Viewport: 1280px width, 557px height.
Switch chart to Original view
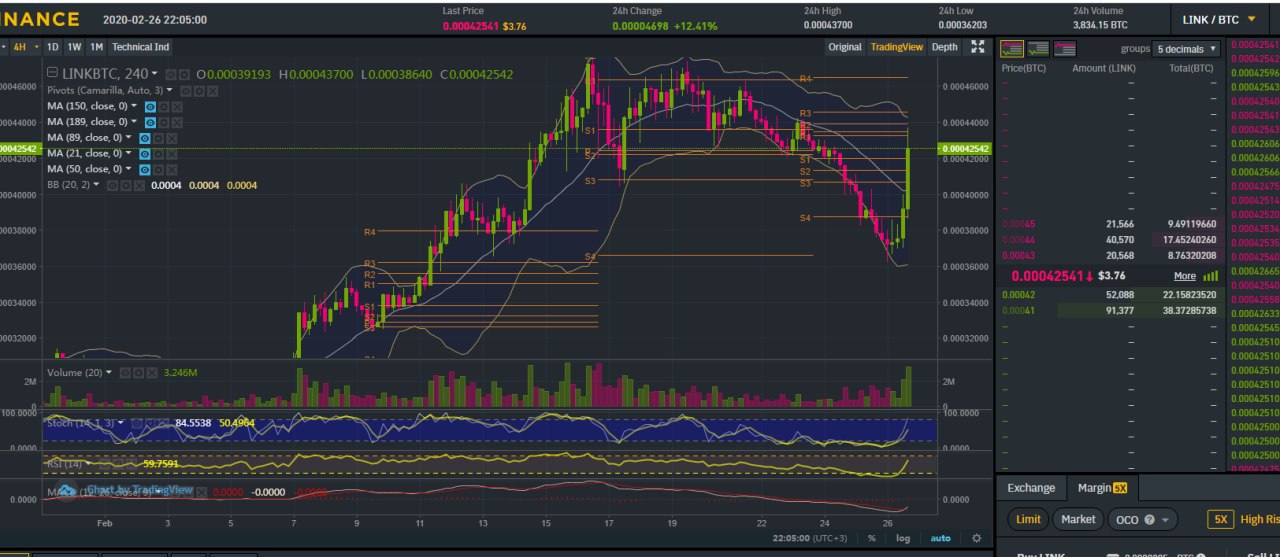point(845,47)
